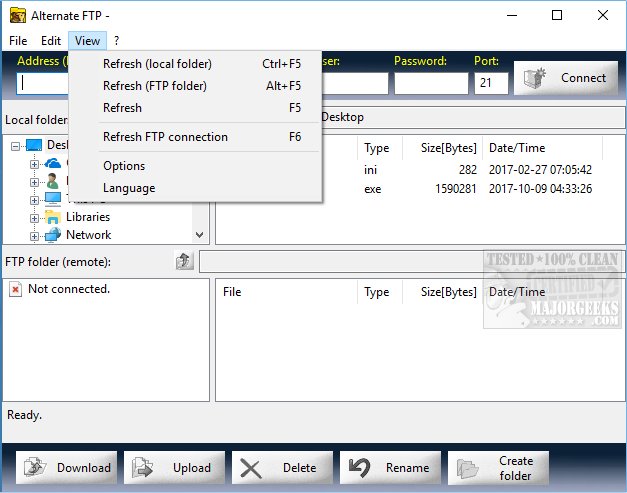Expand the Network tree node
This screenshot has height=493, width=627.
pyautogui.click(x=34, y=236)
